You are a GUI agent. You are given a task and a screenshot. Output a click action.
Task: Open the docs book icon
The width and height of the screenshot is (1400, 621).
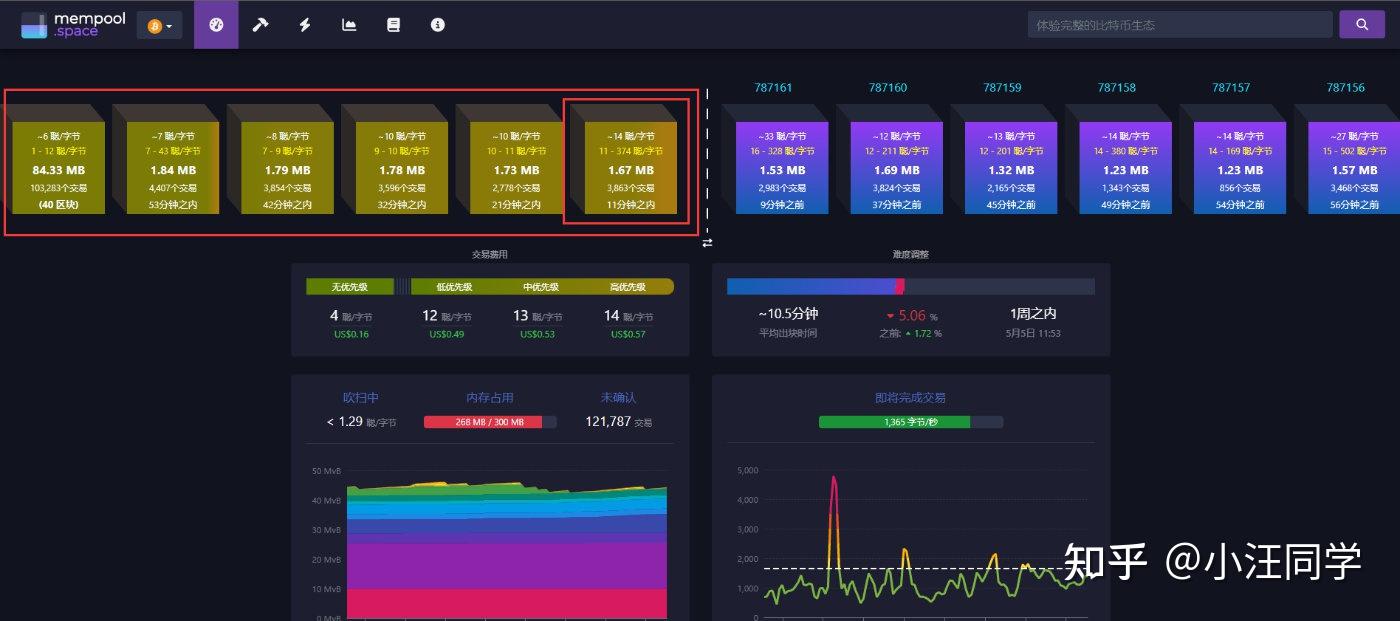coord(393,25)
